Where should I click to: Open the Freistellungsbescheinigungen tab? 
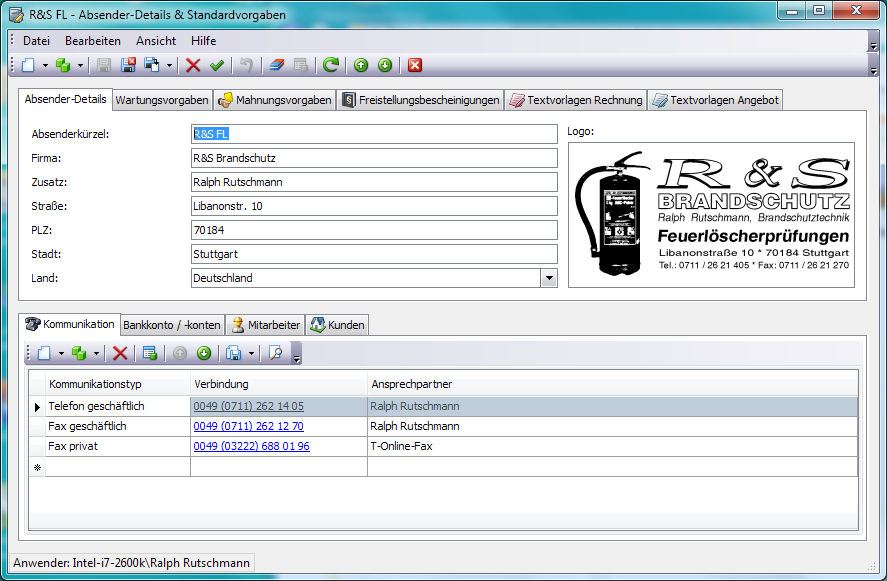[421, 100]
